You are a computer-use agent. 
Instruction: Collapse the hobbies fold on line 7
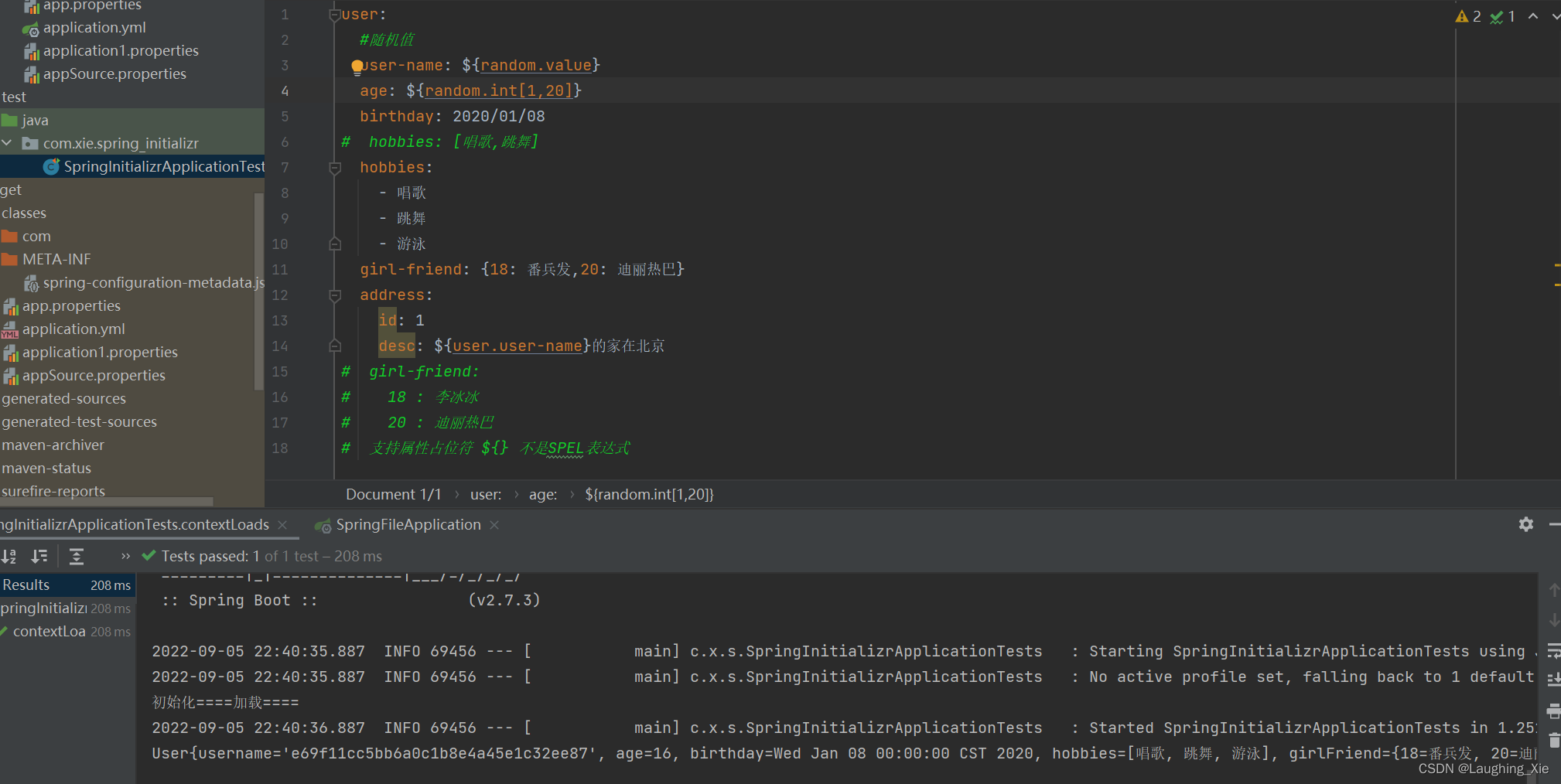(x=334, y=168)
